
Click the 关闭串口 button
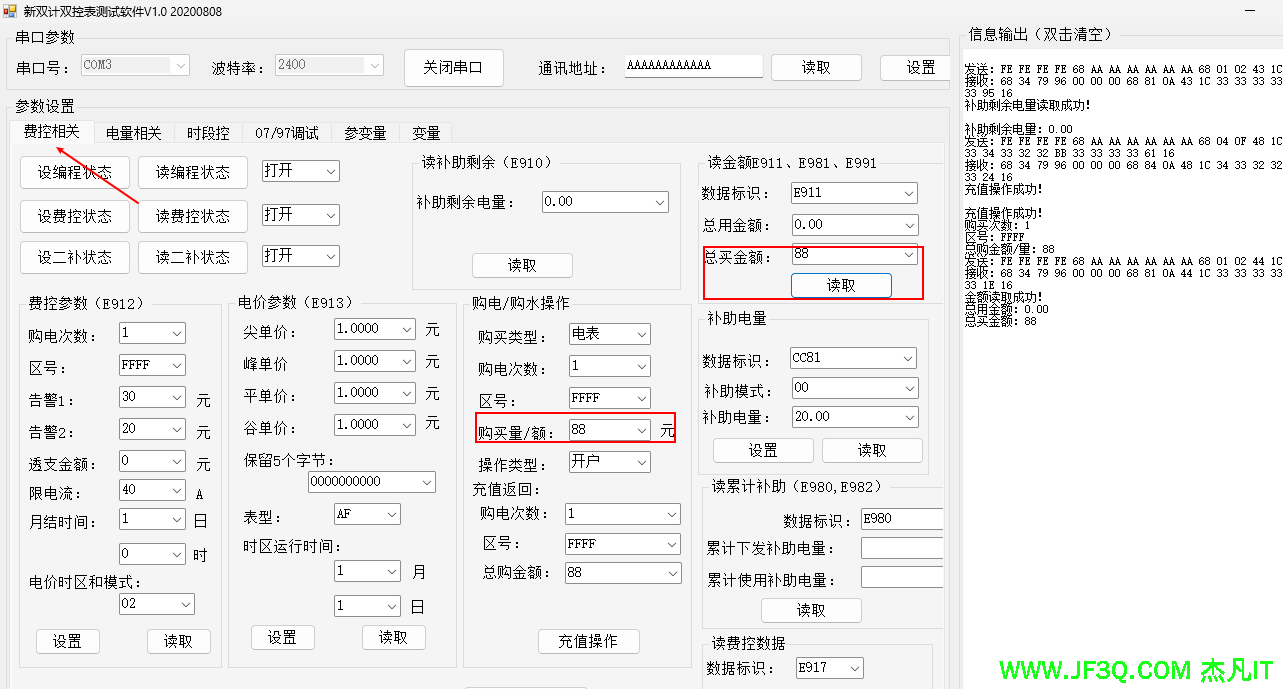[452, 68]
